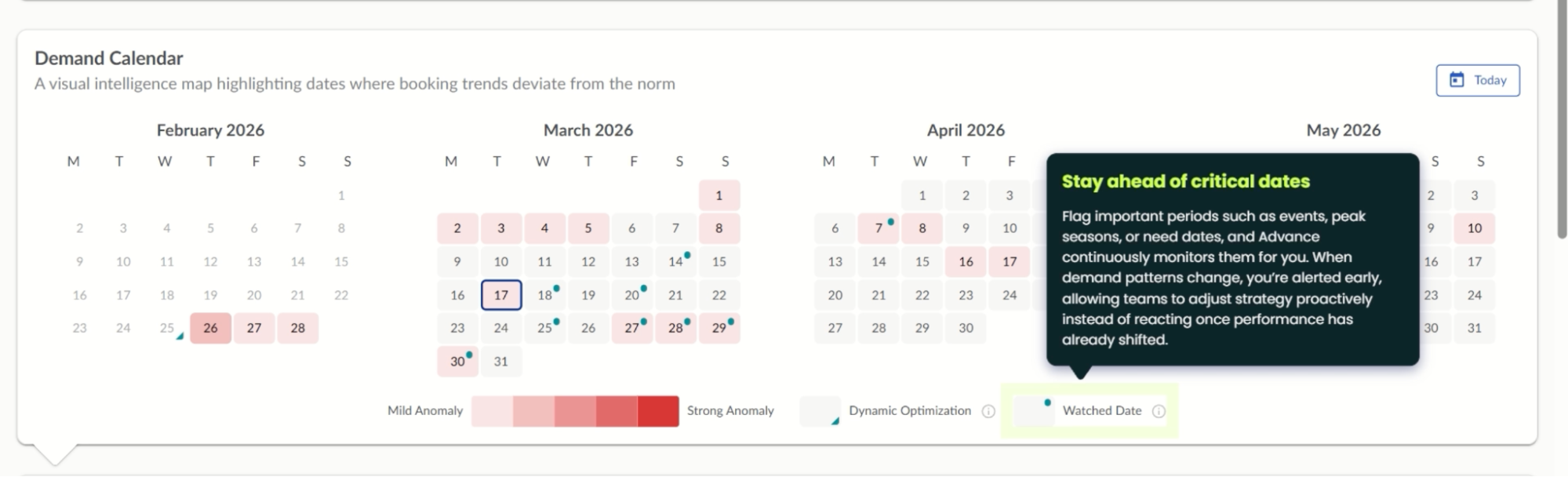Screen dimensions: 1568x477
Task: Click April 16 anomaly date
Action: [966, 262]
